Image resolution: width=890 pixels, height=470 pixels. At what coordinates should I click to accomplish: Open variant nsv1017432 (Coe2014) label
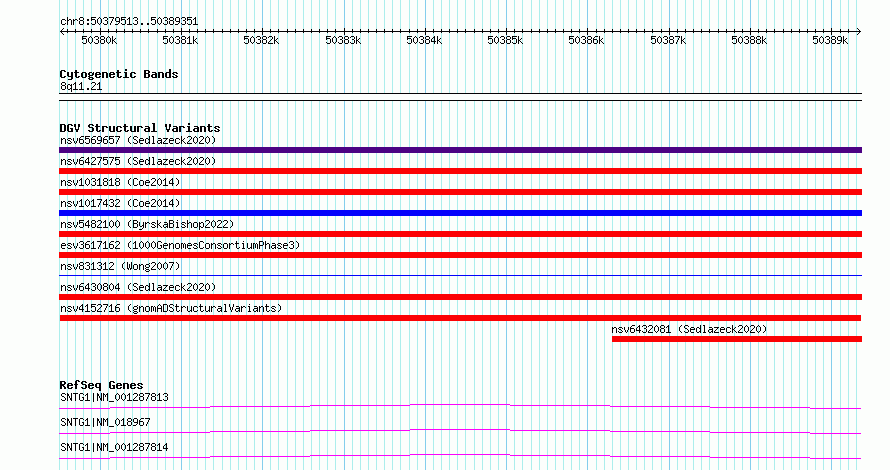pyautogui.click(x=120, y=203)
